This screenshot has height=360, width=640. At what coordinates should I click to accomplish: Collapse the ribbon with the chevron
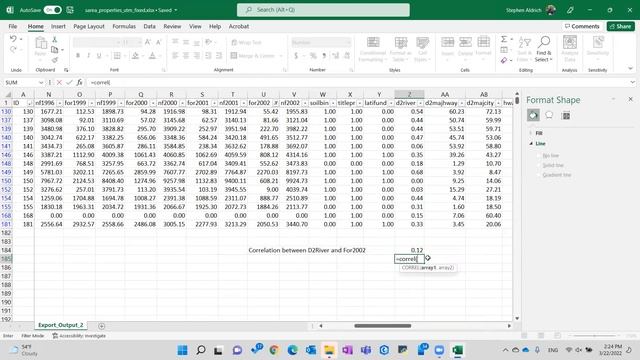pos(630,69)
